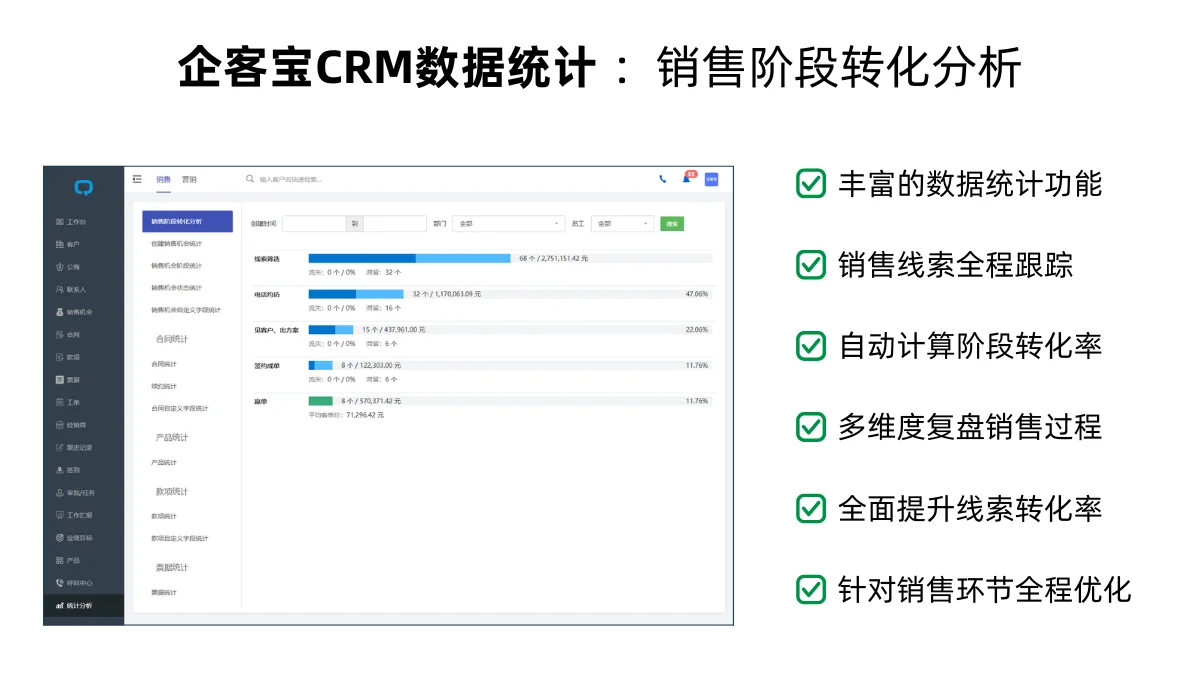Focus the customer name quick search box
Viewport: 1200px width, 675px height.
point(290,180)
